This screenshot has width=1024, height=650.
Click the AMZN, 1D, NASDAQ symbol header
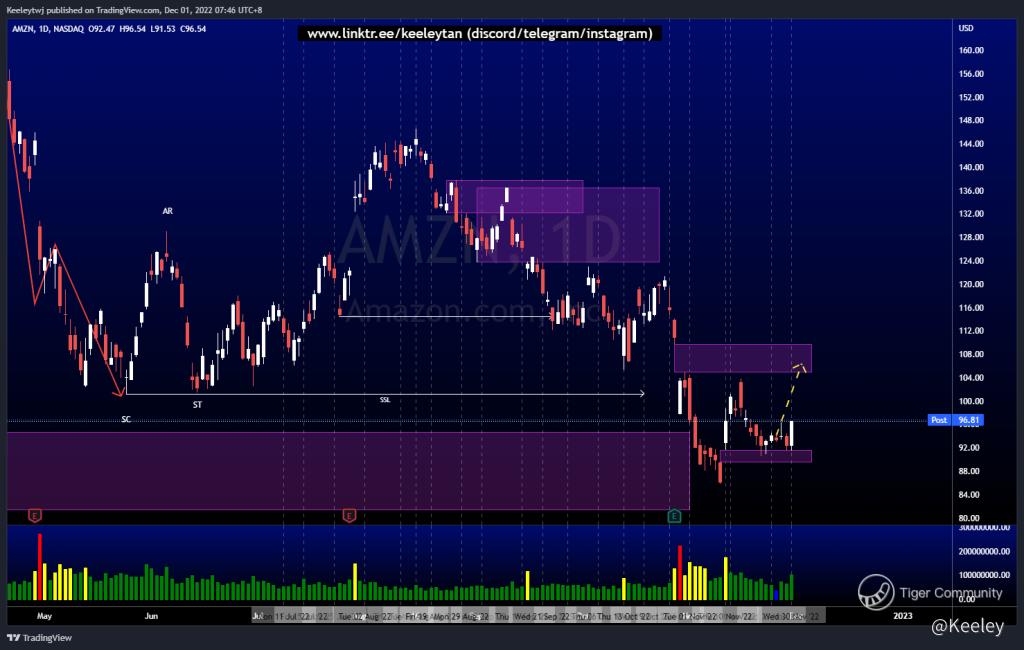[x=48, y=29]
